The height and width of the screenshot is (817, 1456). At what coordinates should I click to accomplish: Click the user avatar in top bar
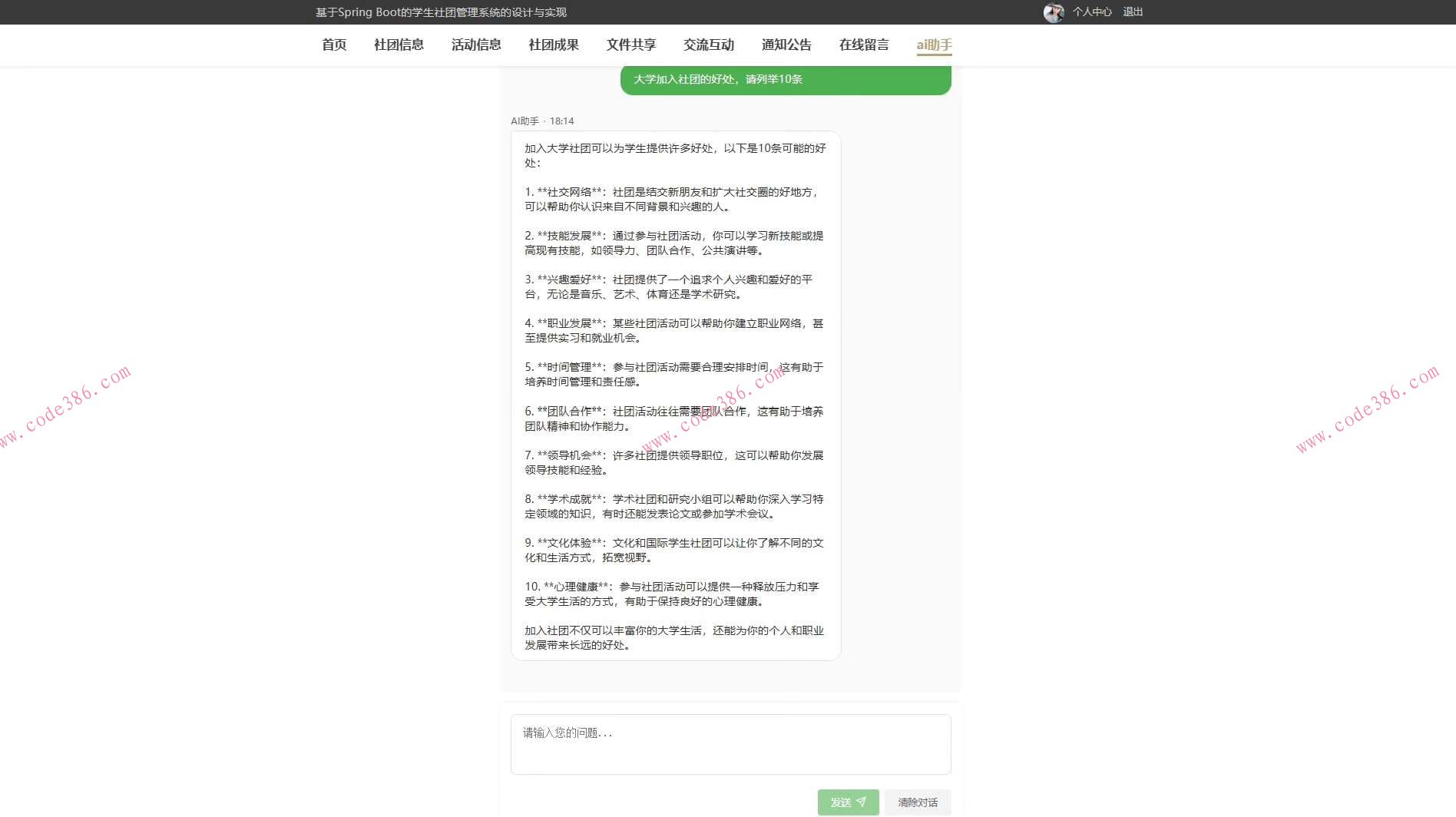coord(1054,12)
